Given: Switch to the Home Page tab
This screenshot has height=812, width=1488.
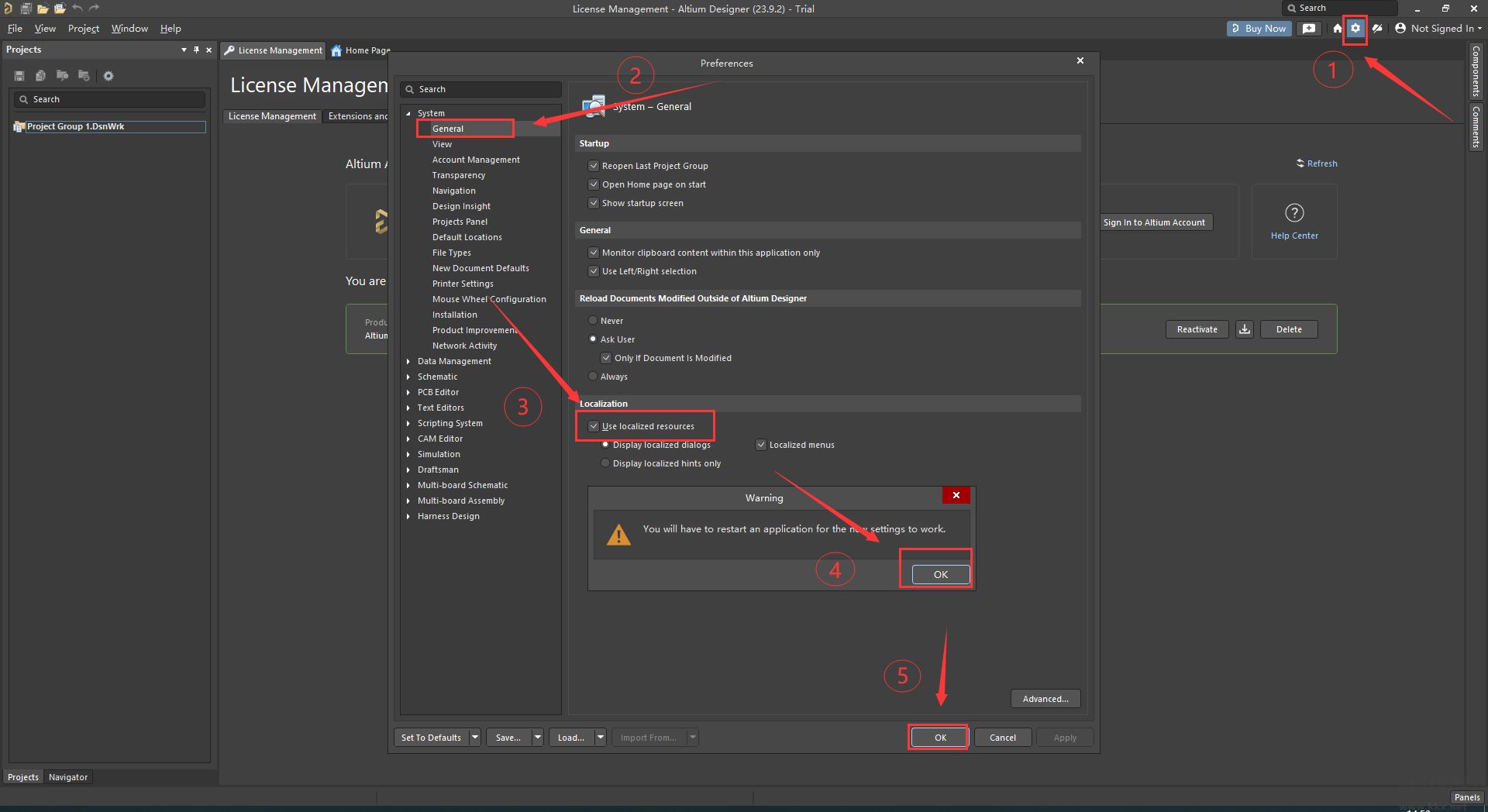Looking at the screenshot, I should coord(360,50).
